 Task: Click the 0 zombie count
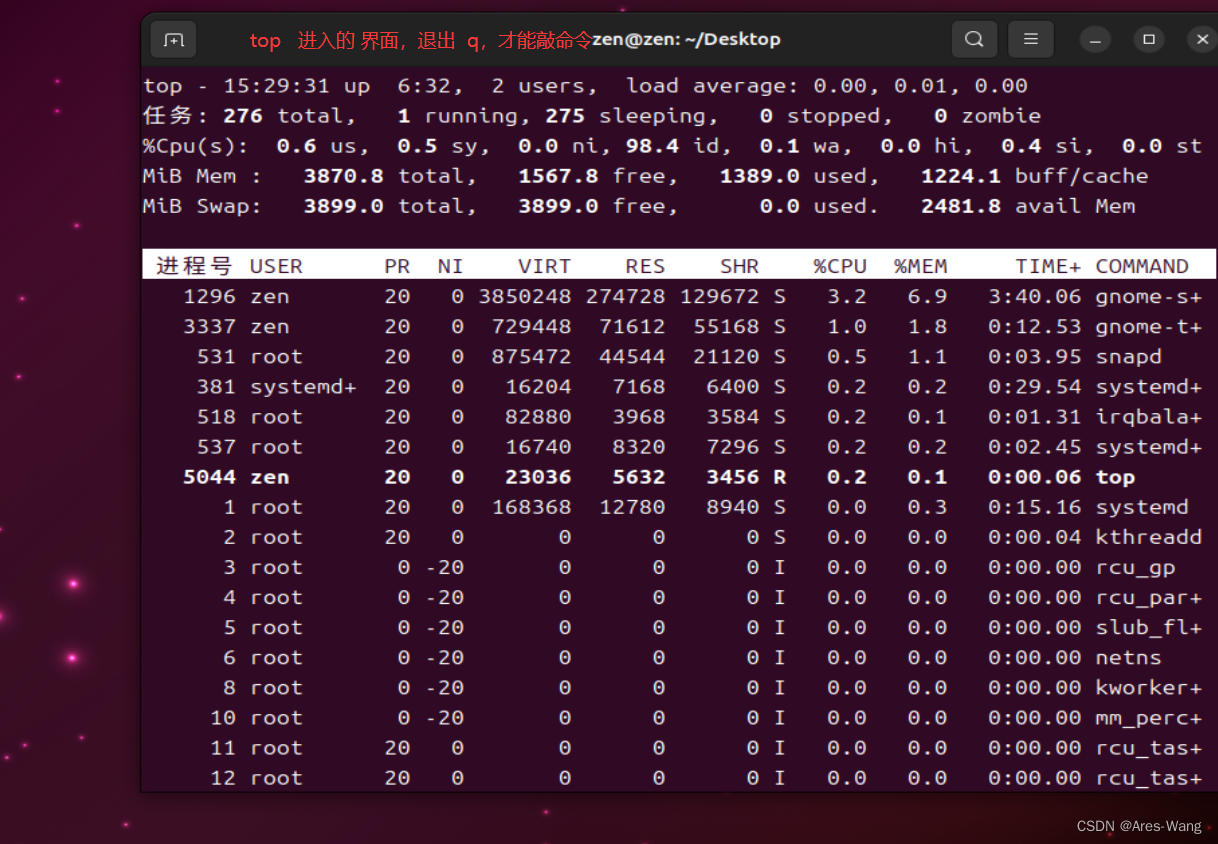(x=940, y=116)
